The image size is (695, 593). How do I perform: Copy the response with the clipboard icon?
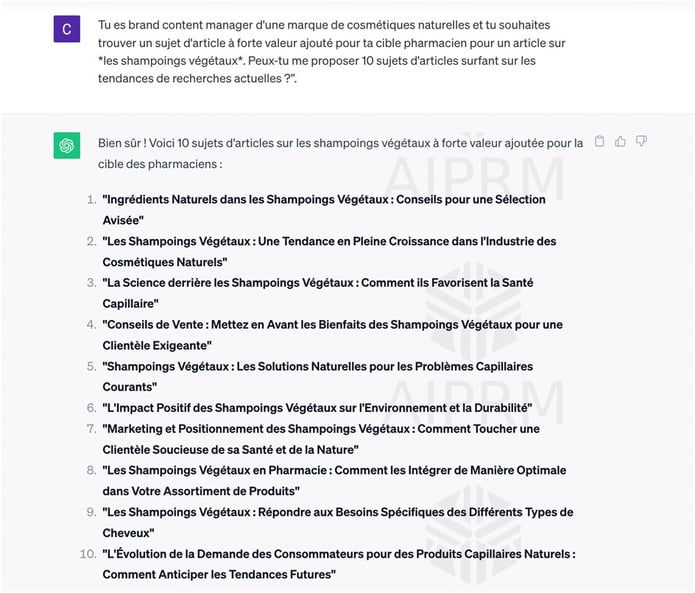pyautogui.click(x=599, y=141)
